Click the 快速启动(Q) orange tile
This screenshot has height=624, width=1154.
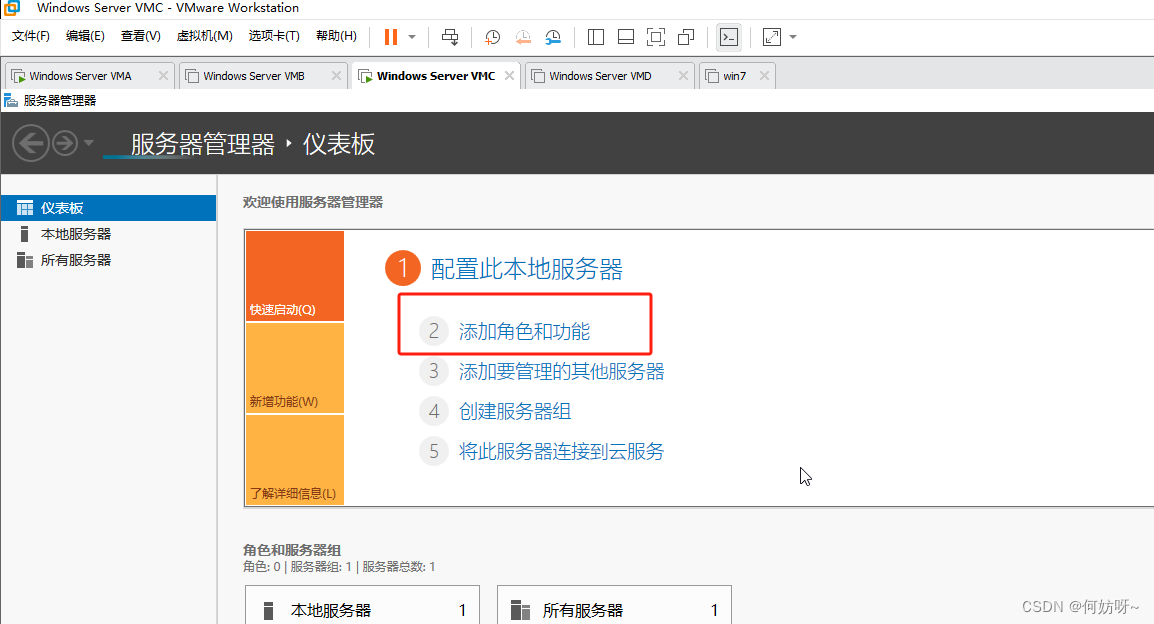[294, 277]
